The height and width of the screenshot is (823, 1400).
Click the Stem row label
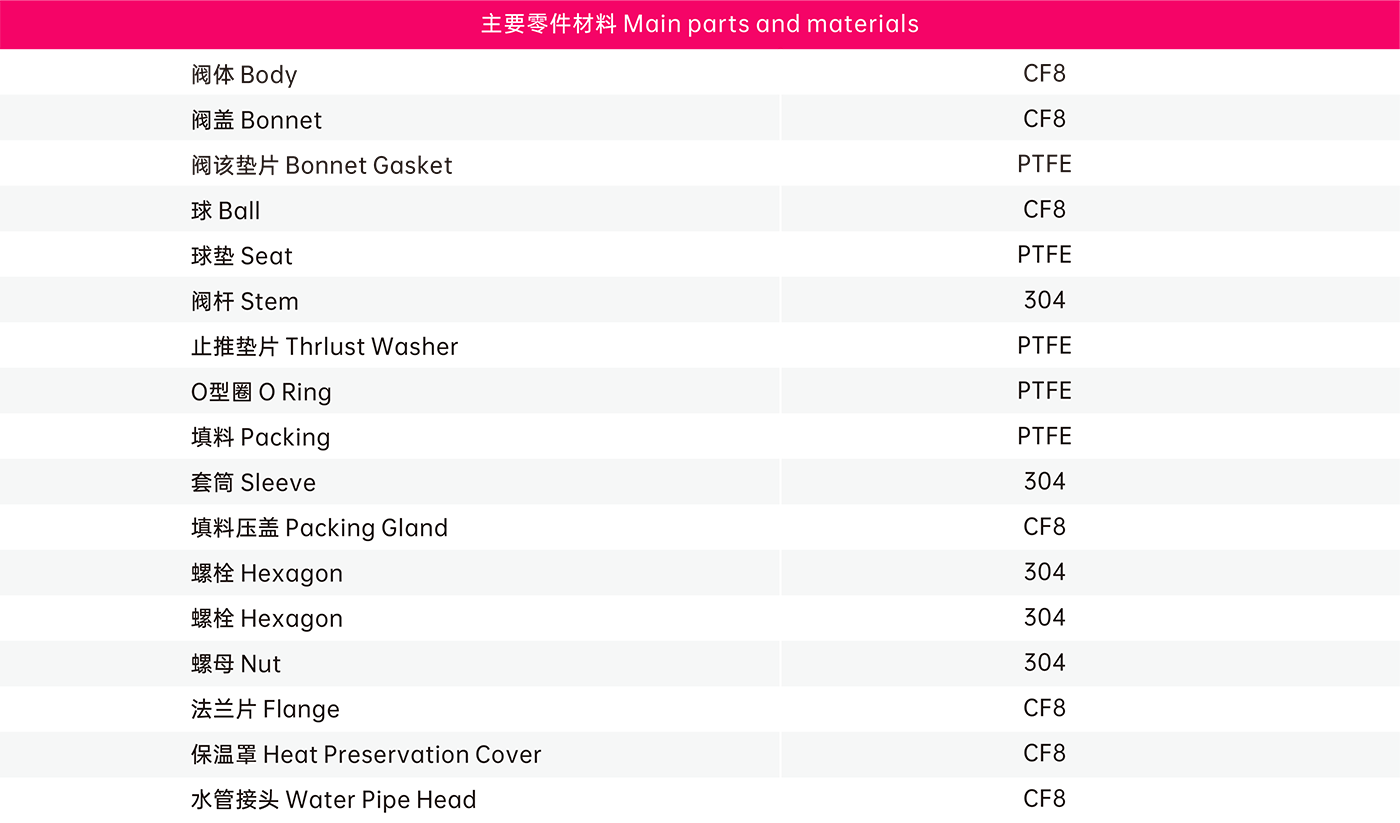point(244,301)
